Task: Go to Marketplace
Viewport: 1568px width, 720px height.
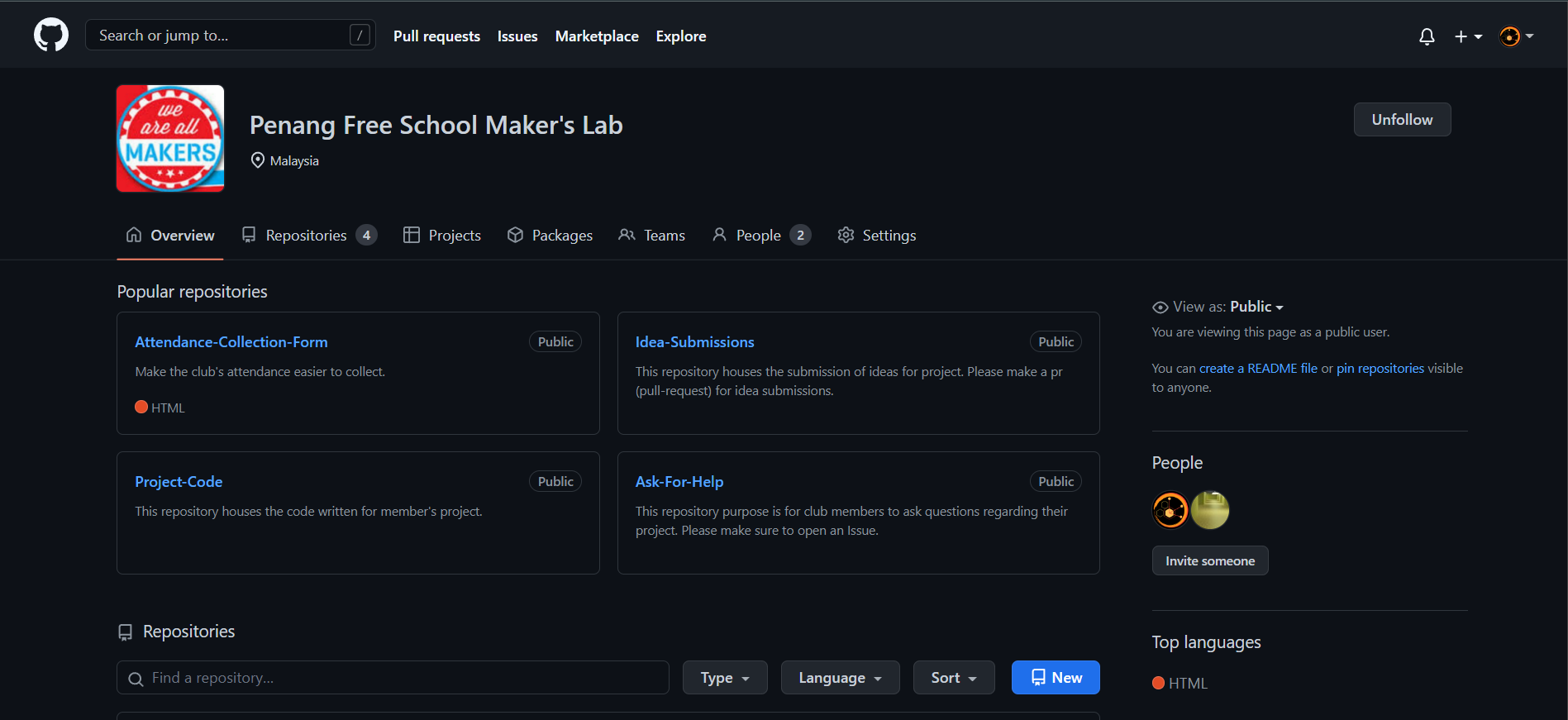Action: click(597, 36)
